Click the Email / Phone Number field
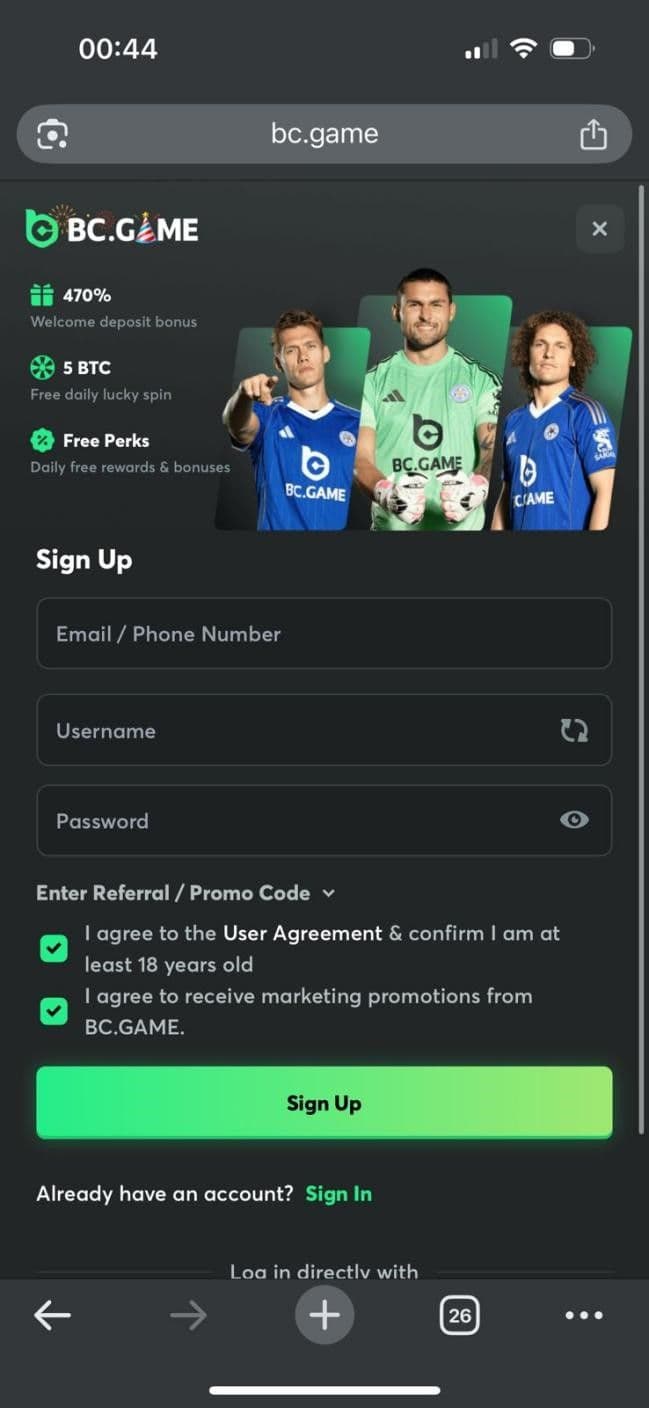 pyautogui.click(x=324, y=634)
